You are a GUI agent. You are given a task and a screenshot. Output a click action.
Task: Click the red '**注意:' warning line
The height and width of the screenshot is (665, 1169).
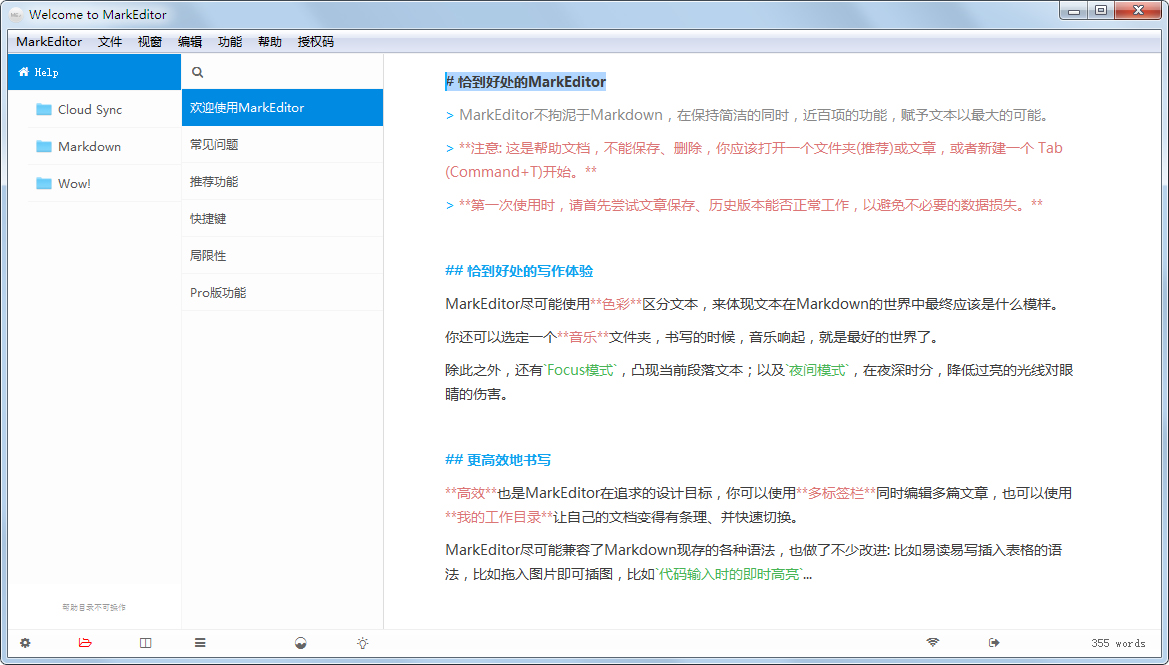pyautogui.click(x=754, y=160)
